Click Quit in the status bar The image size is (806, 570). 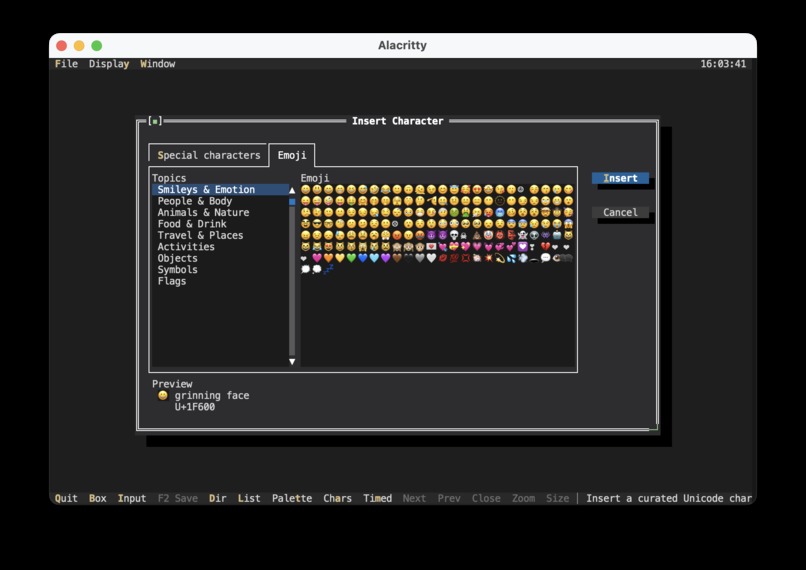(x=66, y=498)
